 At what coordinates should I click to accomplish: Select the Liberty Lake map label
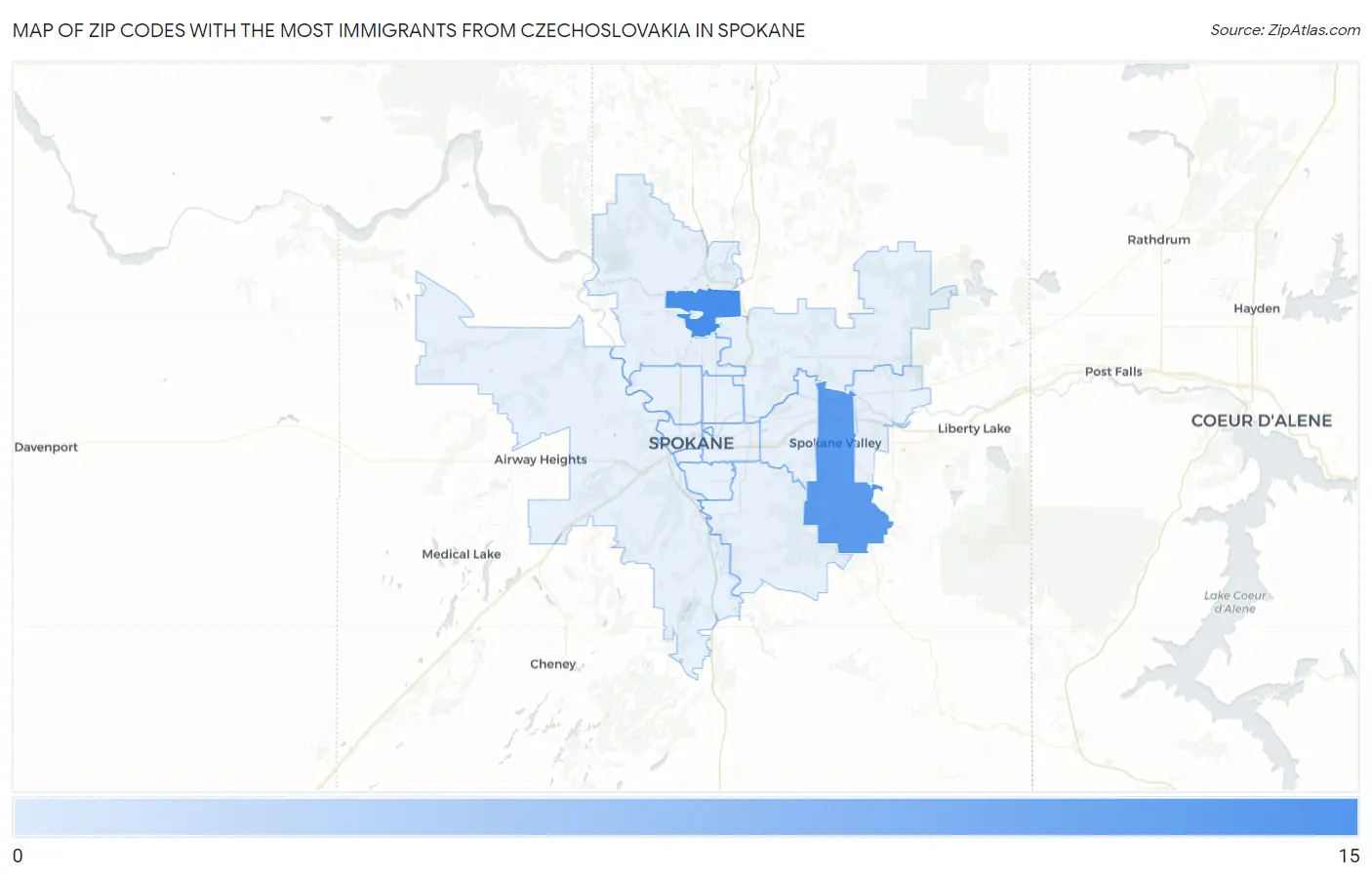coord(974,428)
